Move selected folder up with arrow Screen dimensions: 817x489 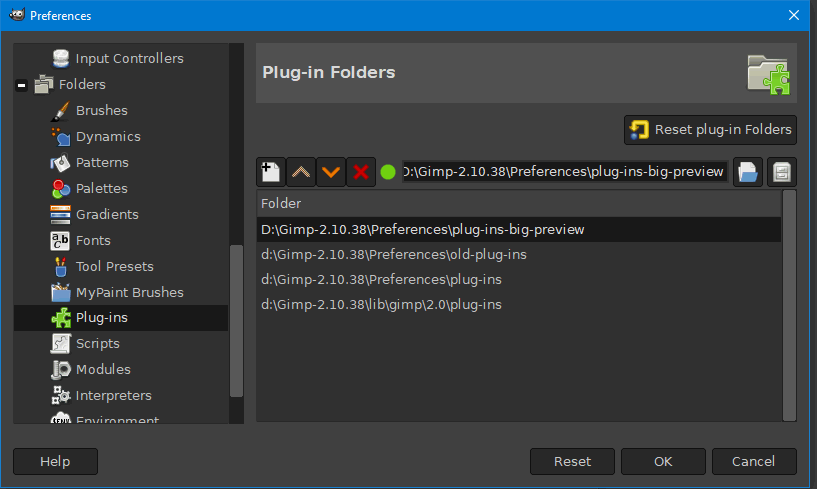click(x=301, y=172)
